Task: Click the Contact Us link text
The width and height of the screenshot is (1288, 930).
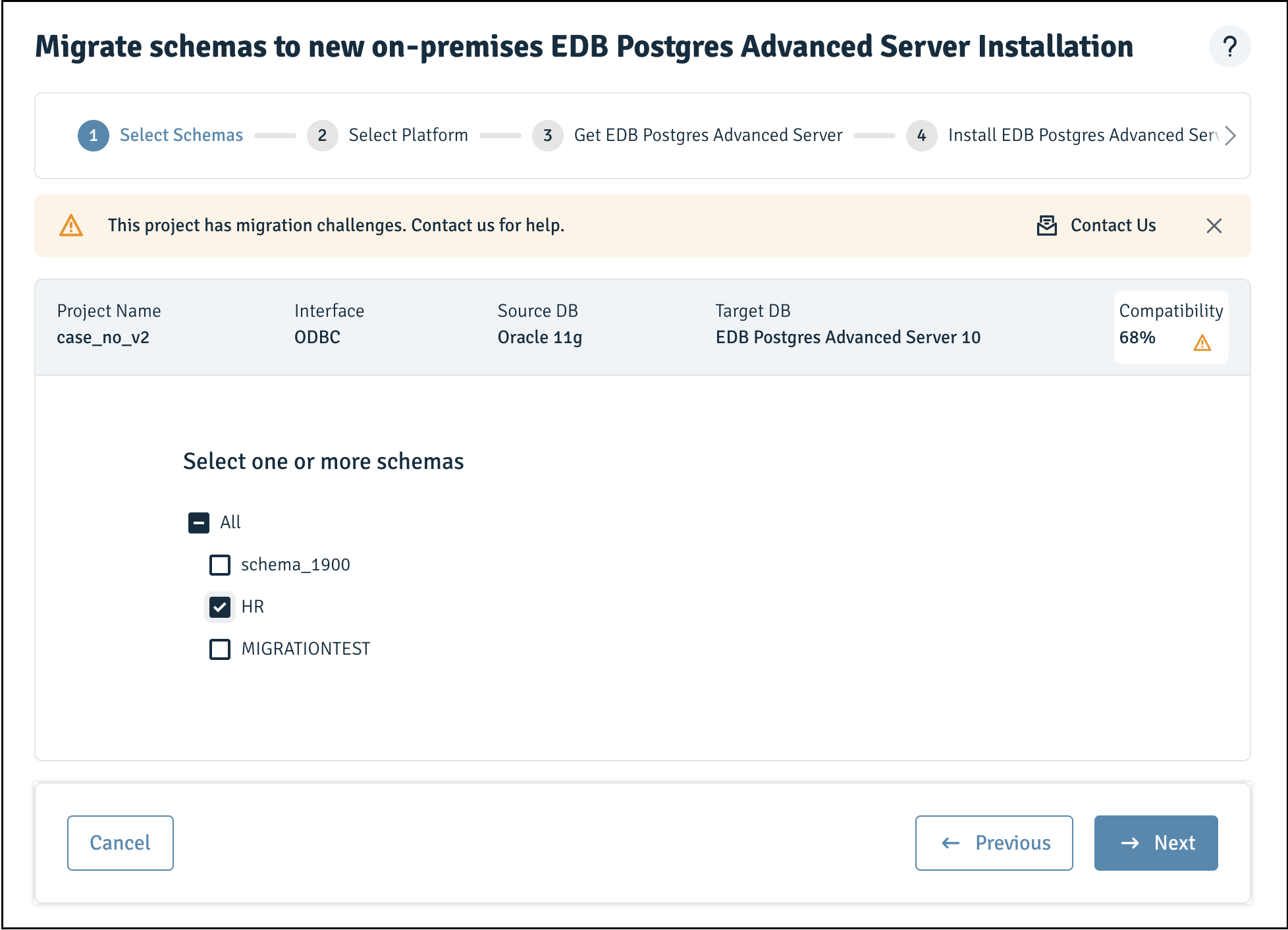Action: click(x=1113, y=225)
